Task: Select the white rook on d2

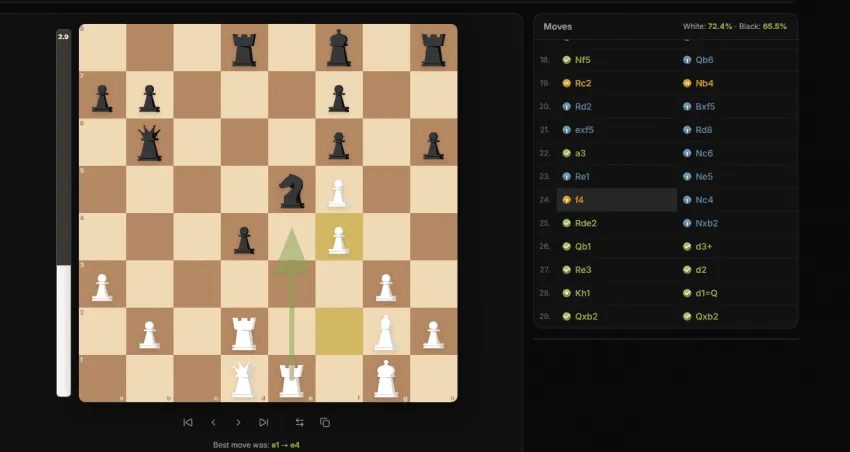Action: click(x=244, y=333)
